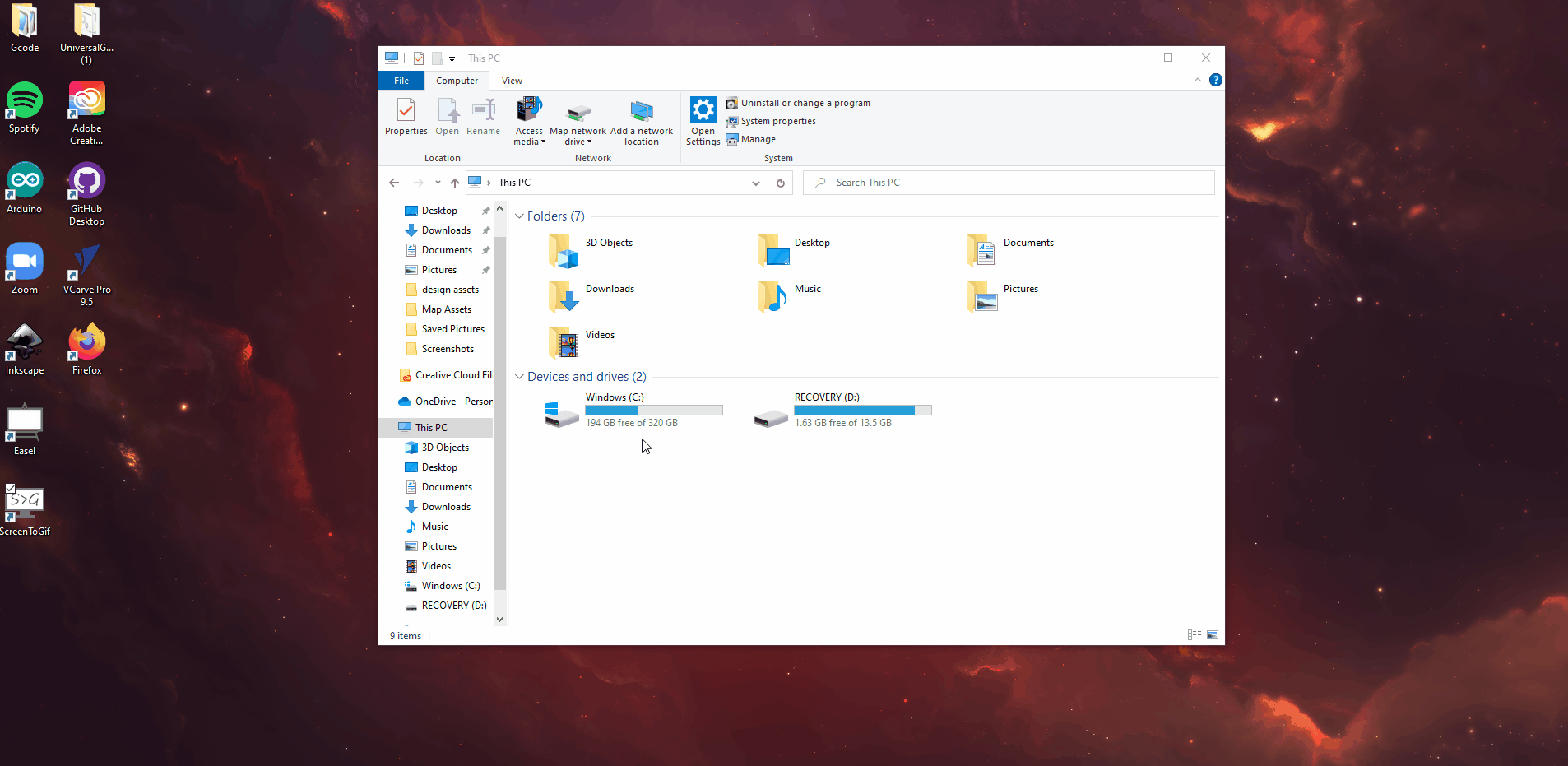The height and width of the screenshot is (766, 1568).
Task: Click Open Settings in the System group
Action: 702,119
